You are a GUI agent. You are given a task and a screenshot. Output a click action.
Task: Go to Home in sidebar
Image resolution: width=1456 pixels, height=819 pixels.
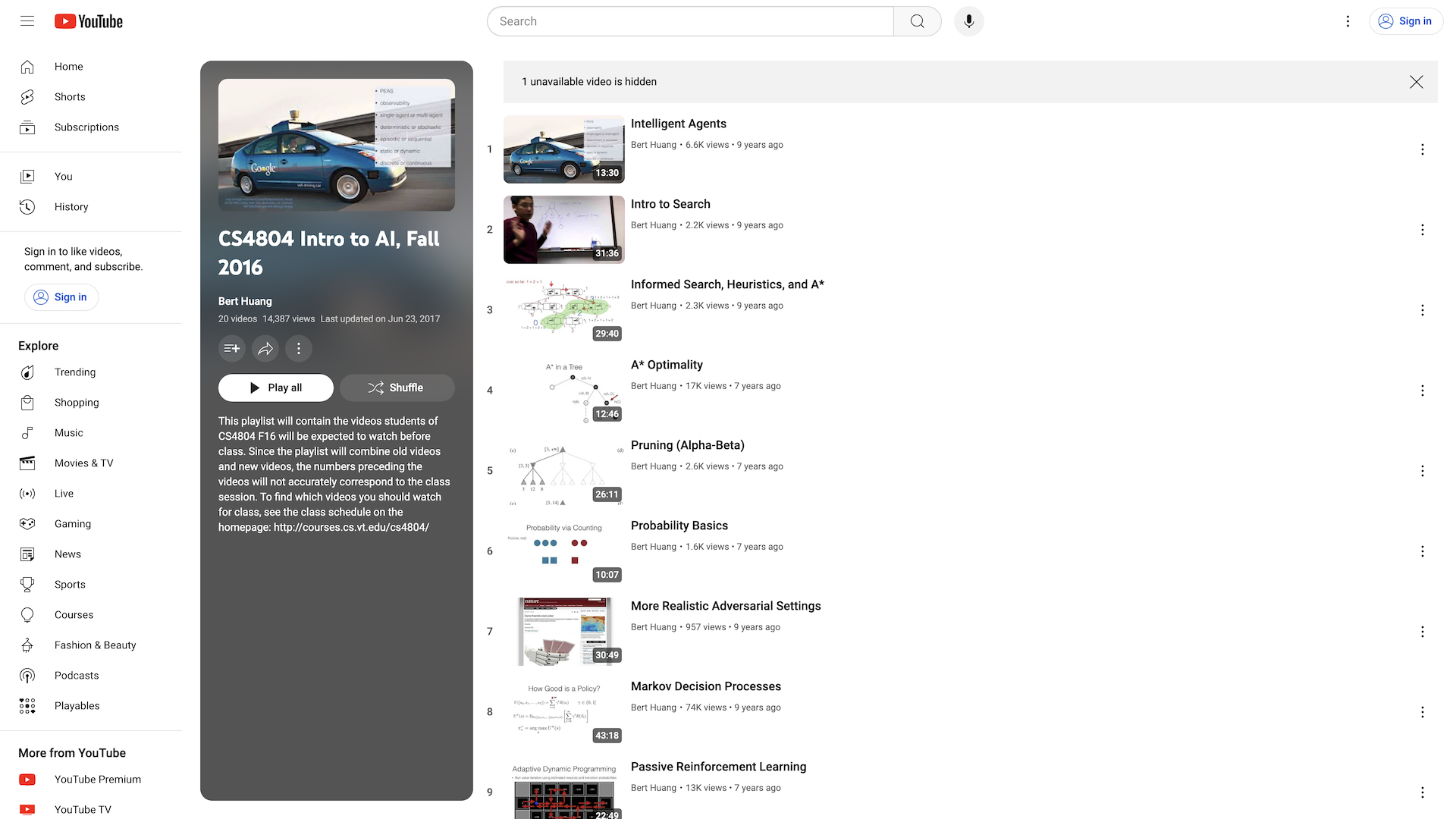[x=91, y=67]
